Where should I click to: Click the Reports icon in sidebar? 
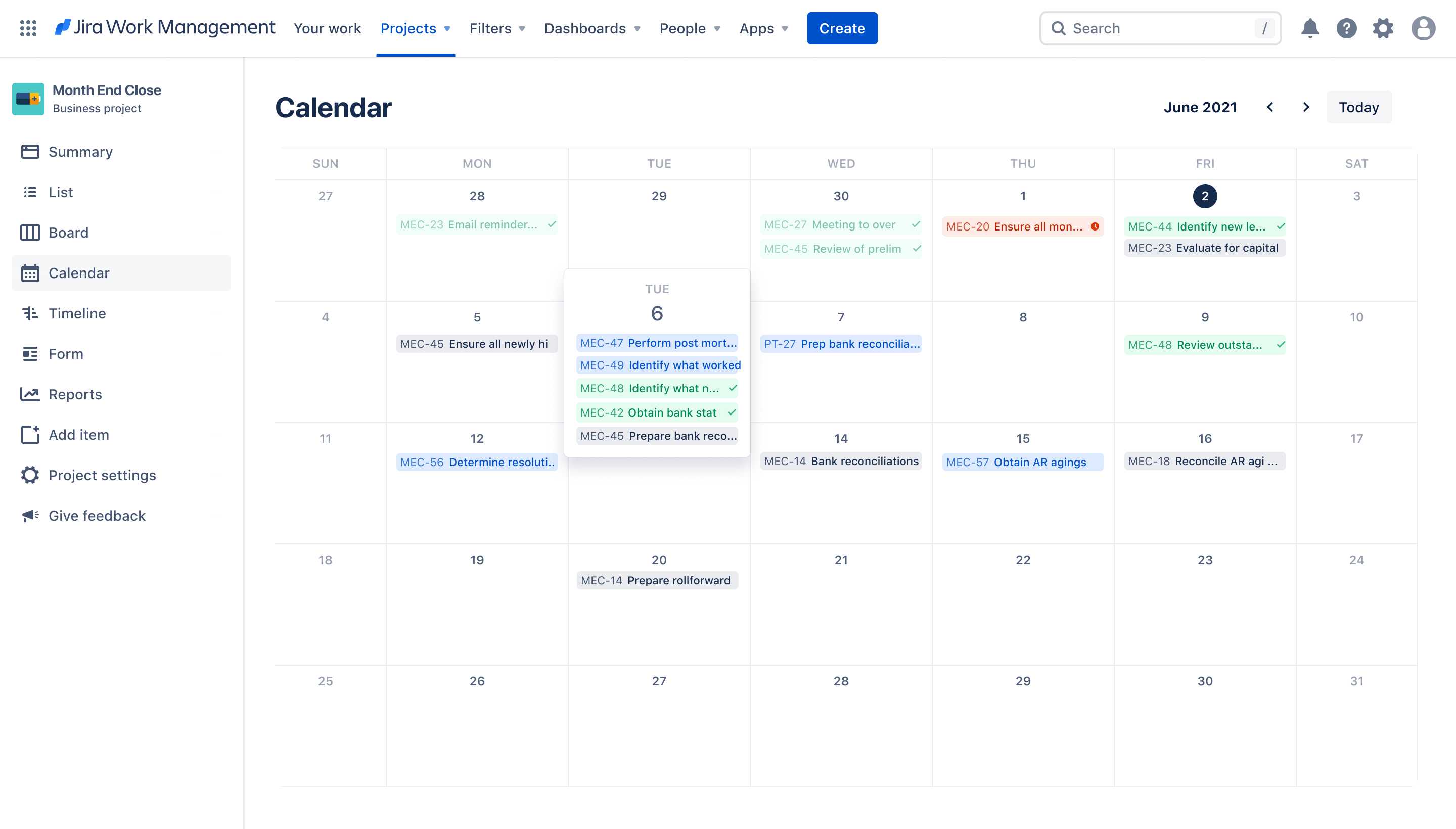[x=30, y=394]
